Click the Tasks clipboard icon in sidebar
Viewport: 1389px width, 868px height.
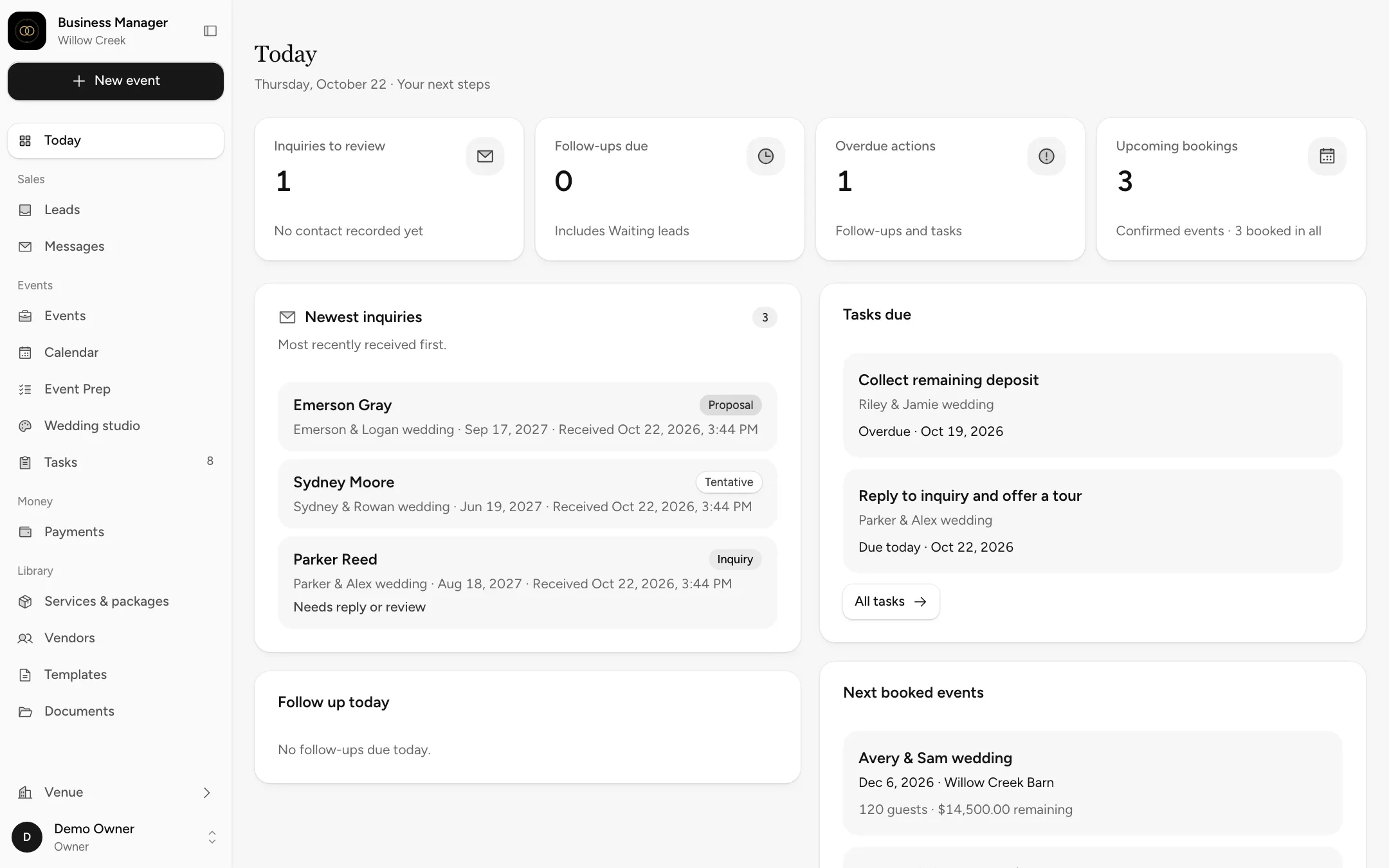coord(25,462)
